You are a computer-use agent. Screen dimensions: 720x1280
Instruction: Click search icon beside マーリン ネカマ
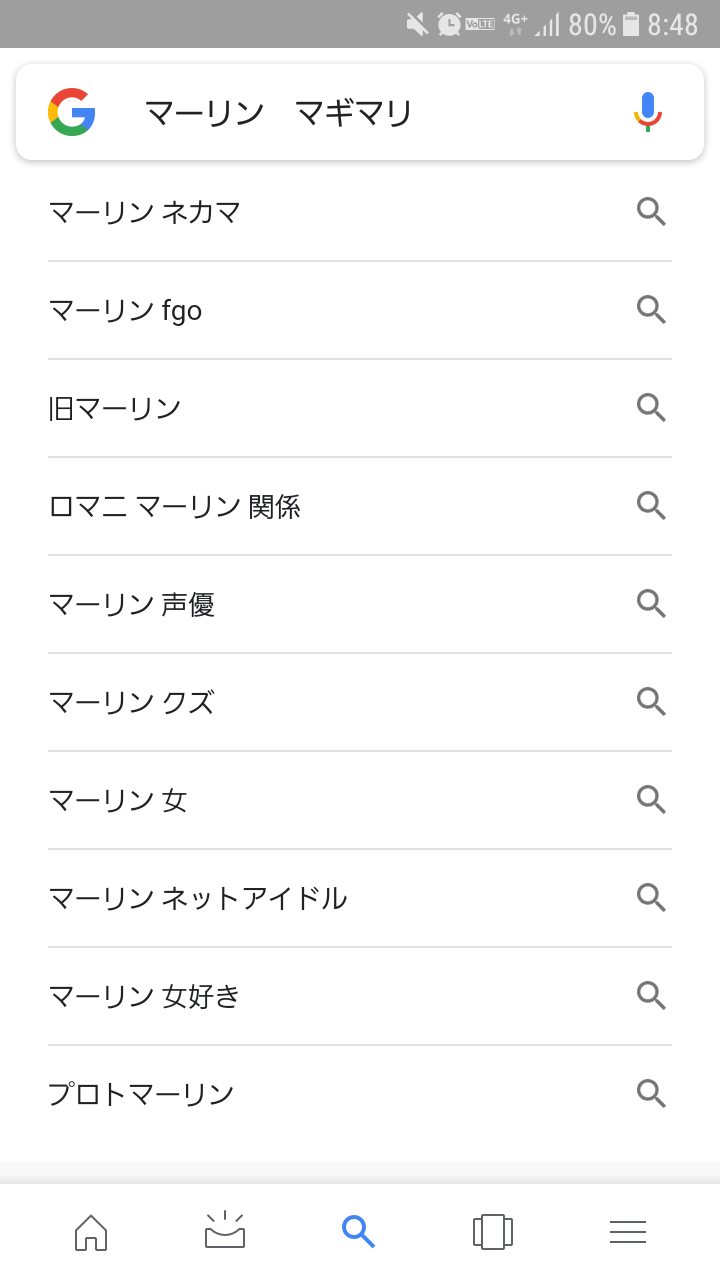[651, 211]
